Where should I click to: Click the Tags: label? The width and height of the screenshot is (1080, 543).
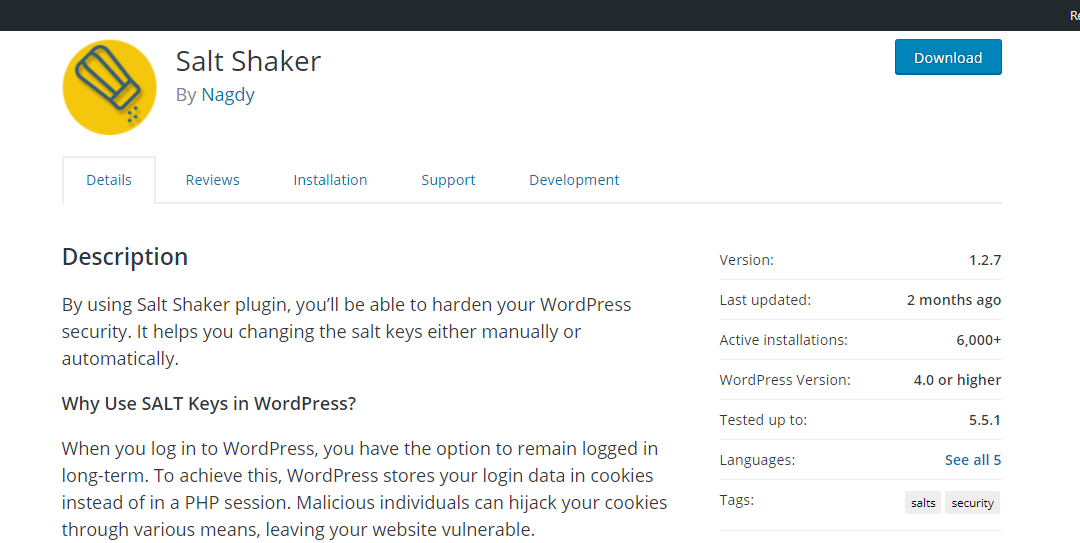pyautogui.click(x=737, y=500)
